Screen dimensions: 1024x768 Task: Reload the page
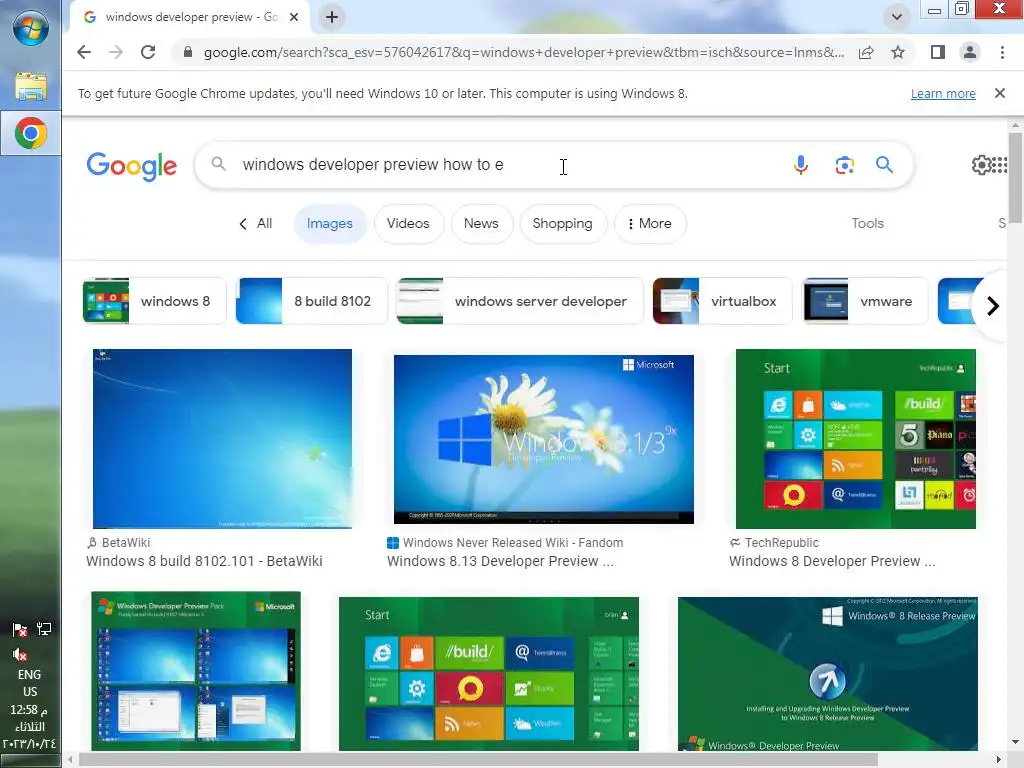coord(148,52)
